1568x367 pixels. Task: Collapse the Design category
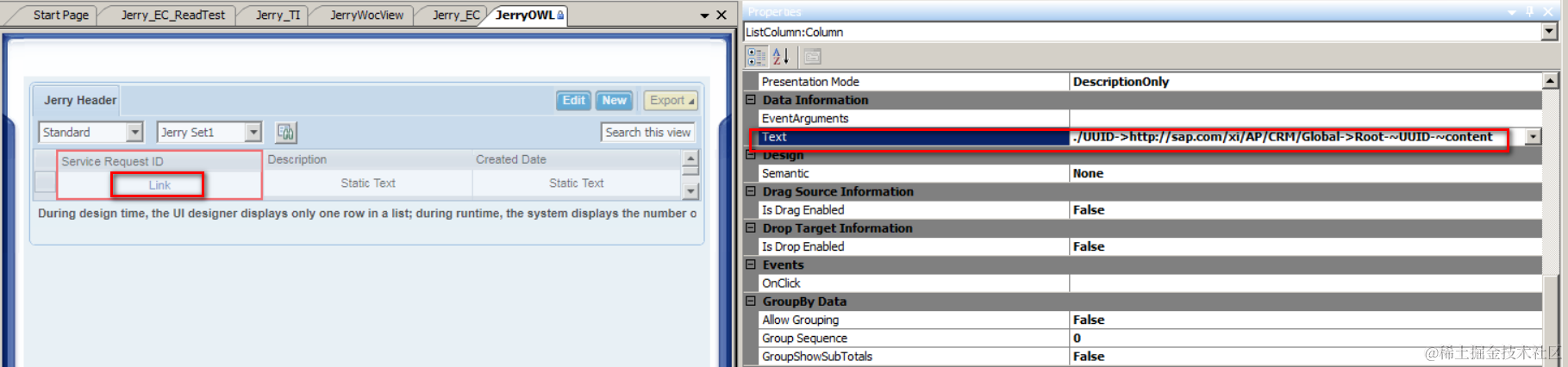pos(751,155)
